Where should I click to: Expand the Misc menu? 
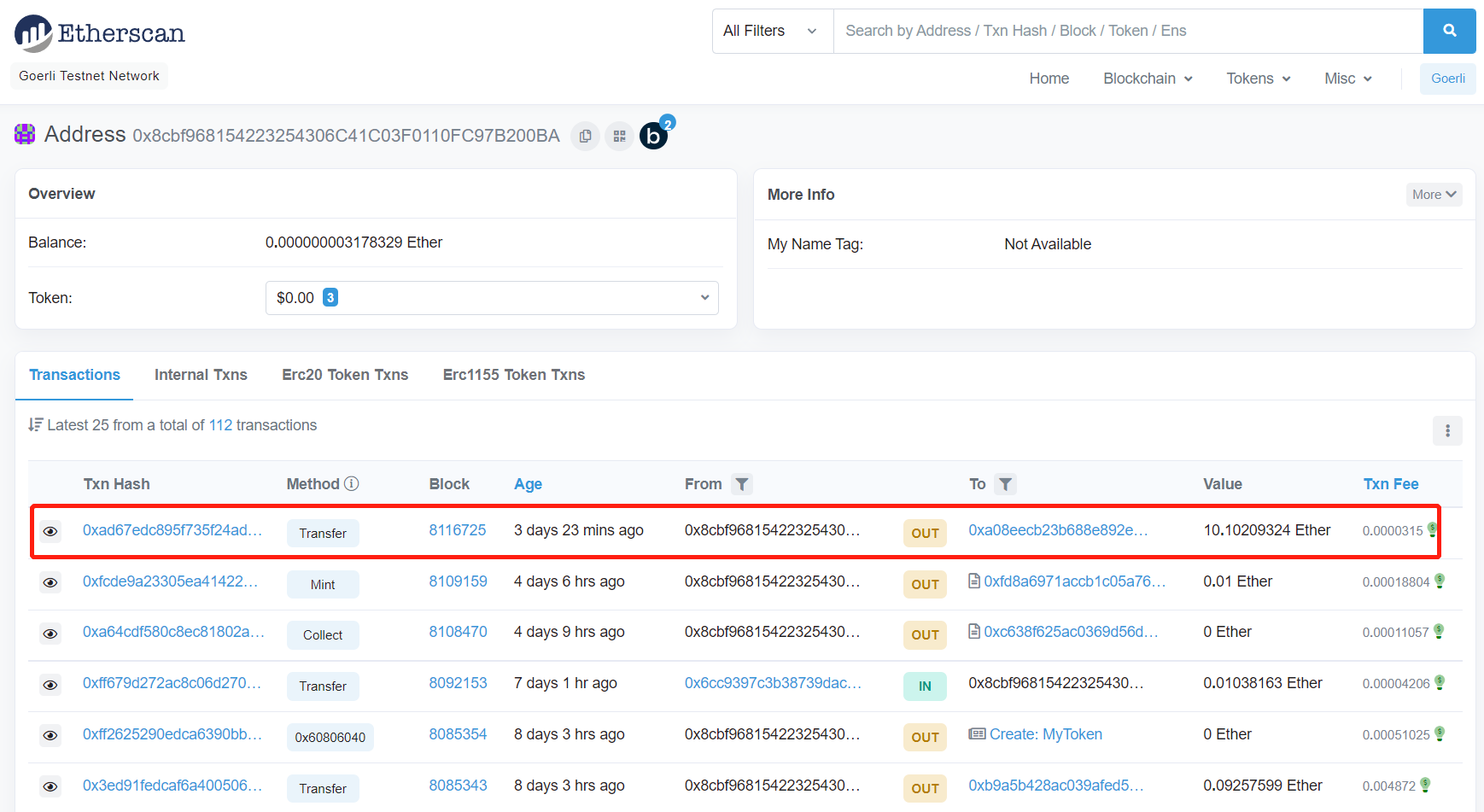(x=1348, y=79)
